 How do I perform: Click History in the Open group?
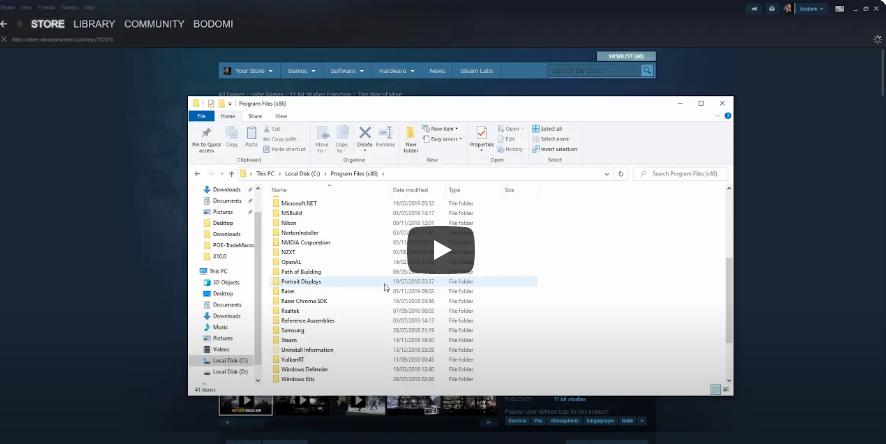[x=510, y=149]
